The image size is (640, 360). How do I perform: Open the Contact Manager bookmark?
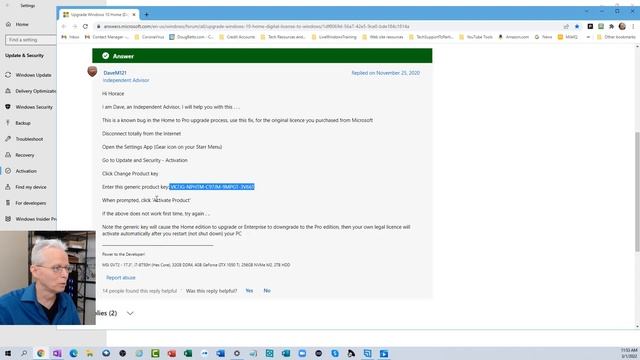[107, 37]
